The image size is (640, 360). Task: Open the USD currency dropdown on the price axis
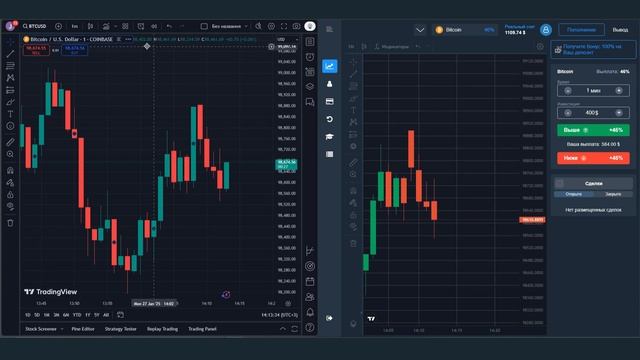(x=287, y=40)
